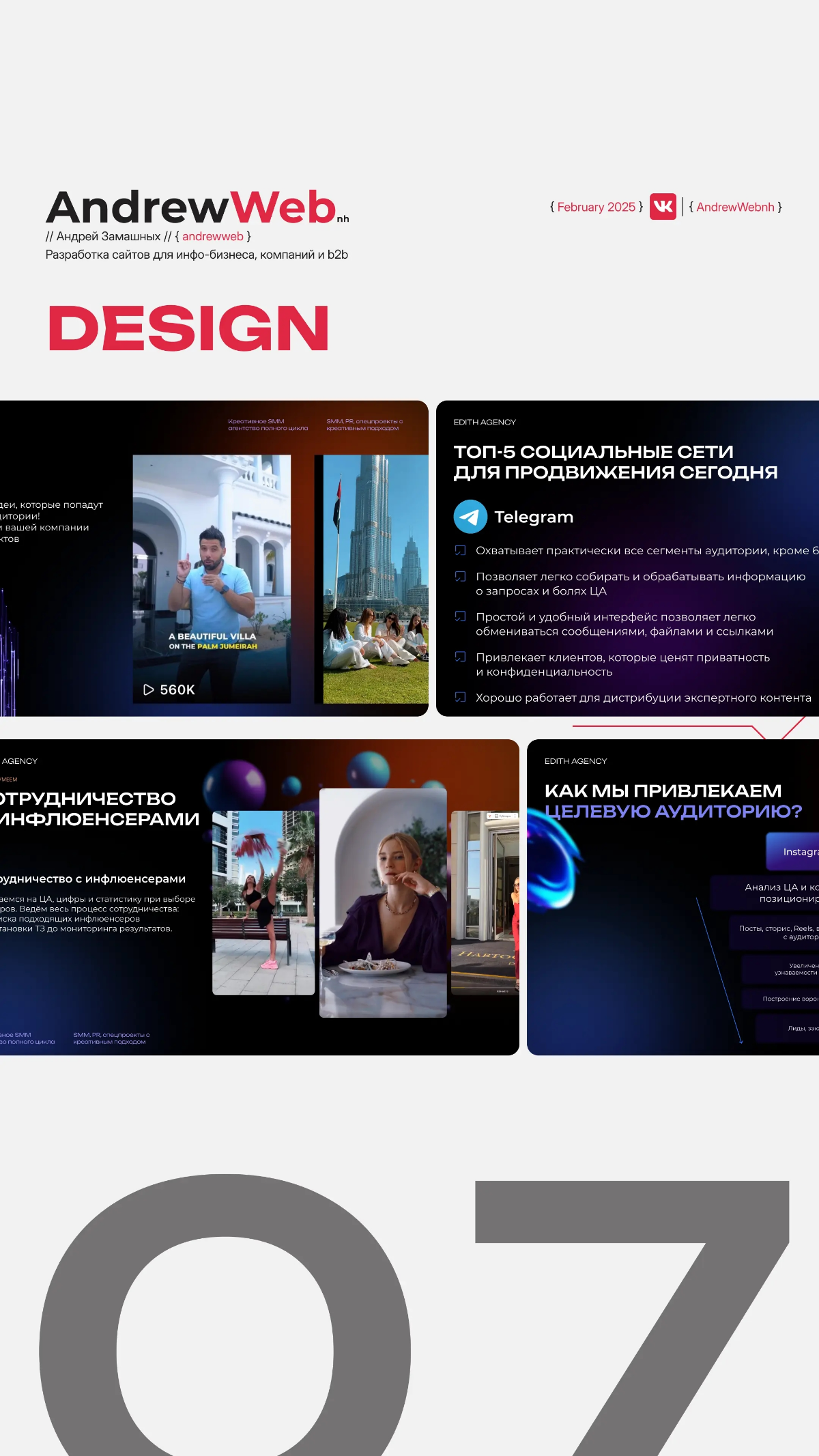Open the red andrewweb link under logo
This screenshot has height=1456, width=819.
(x=212, y=236)
